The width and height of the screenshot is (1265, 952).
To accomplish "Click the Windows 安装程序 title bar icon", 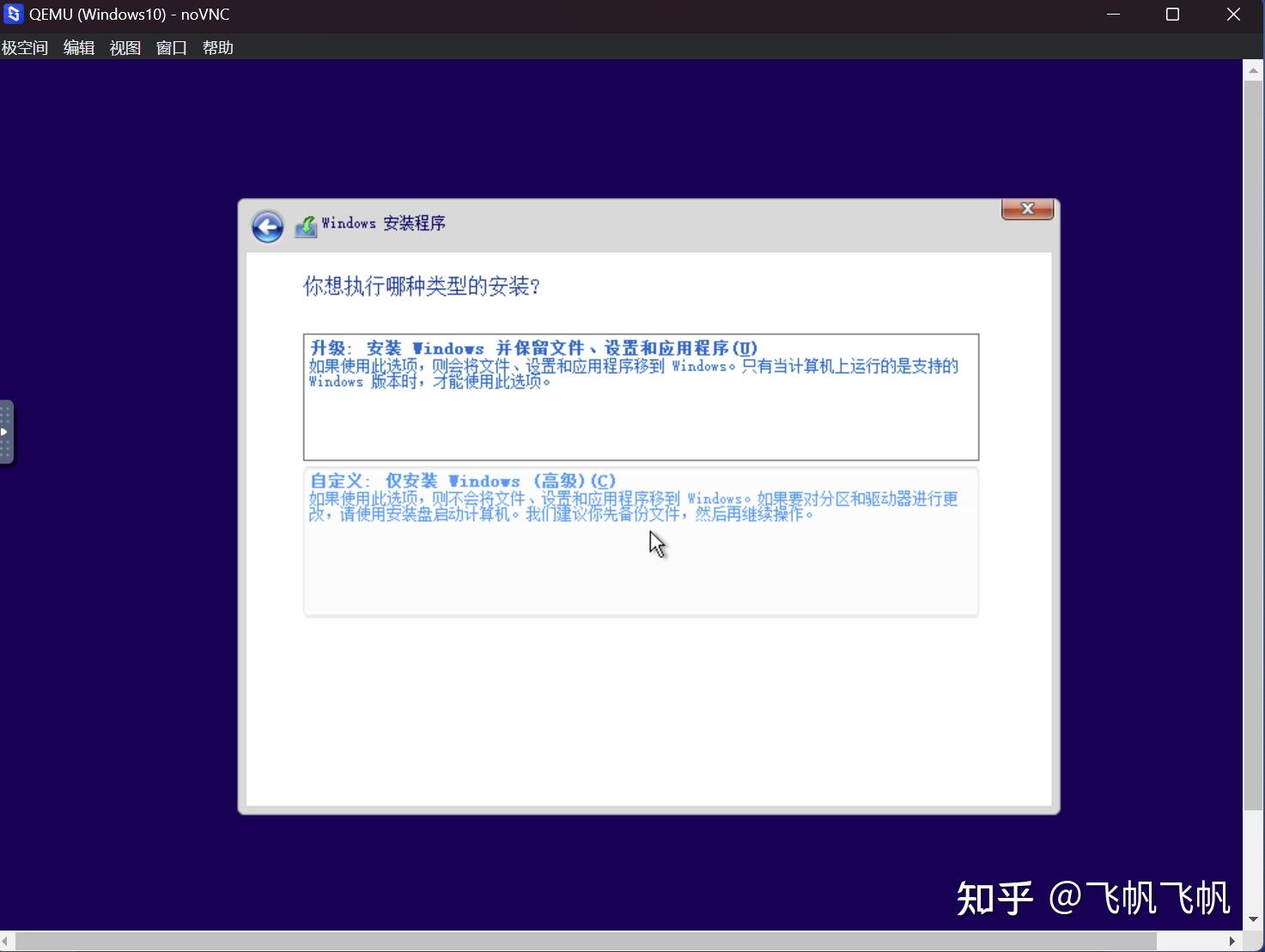I will pyautogui.click(x=306, y=224).
